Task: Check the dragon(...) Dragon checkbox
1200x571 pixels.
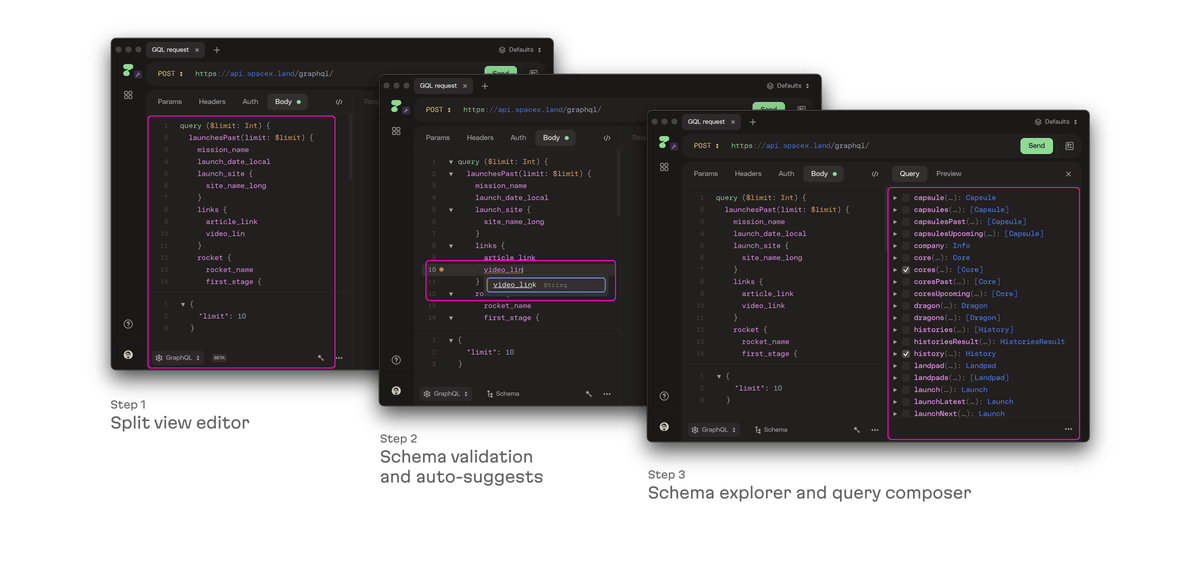Action: point(906,306)
